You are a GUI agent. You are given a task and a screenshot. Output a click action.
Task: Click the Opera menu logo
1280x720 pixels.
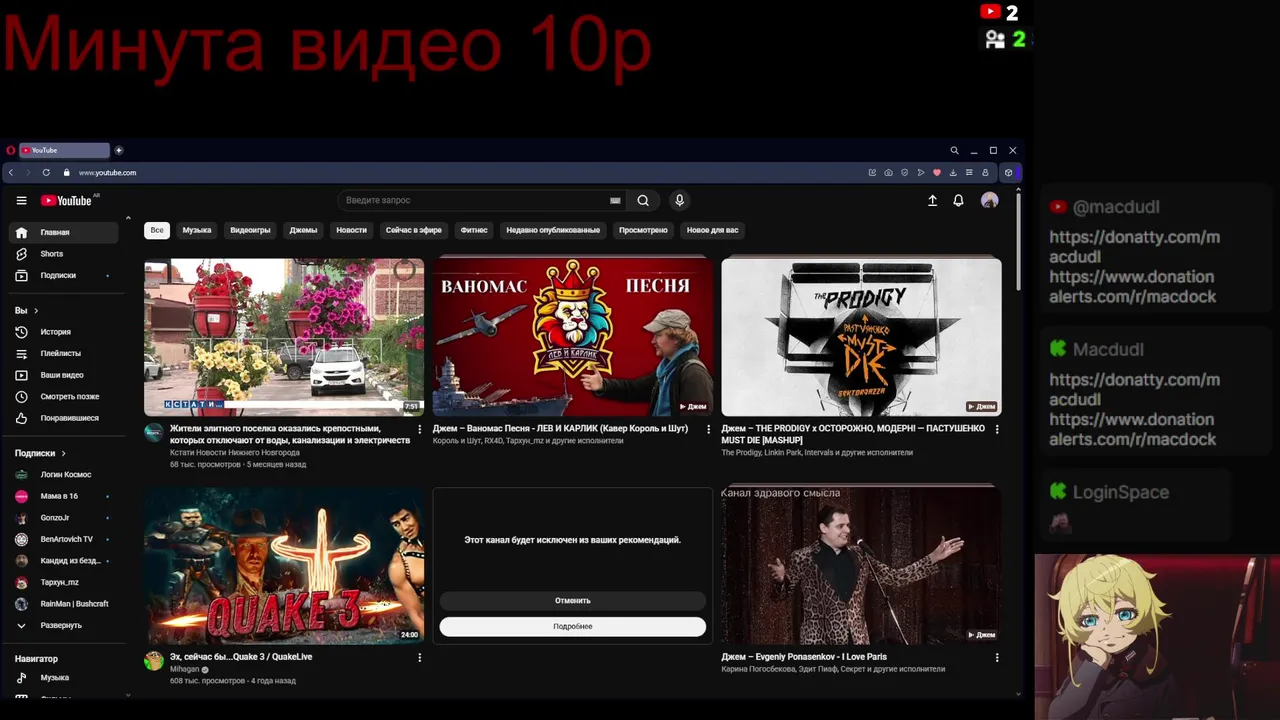[11, 150]
